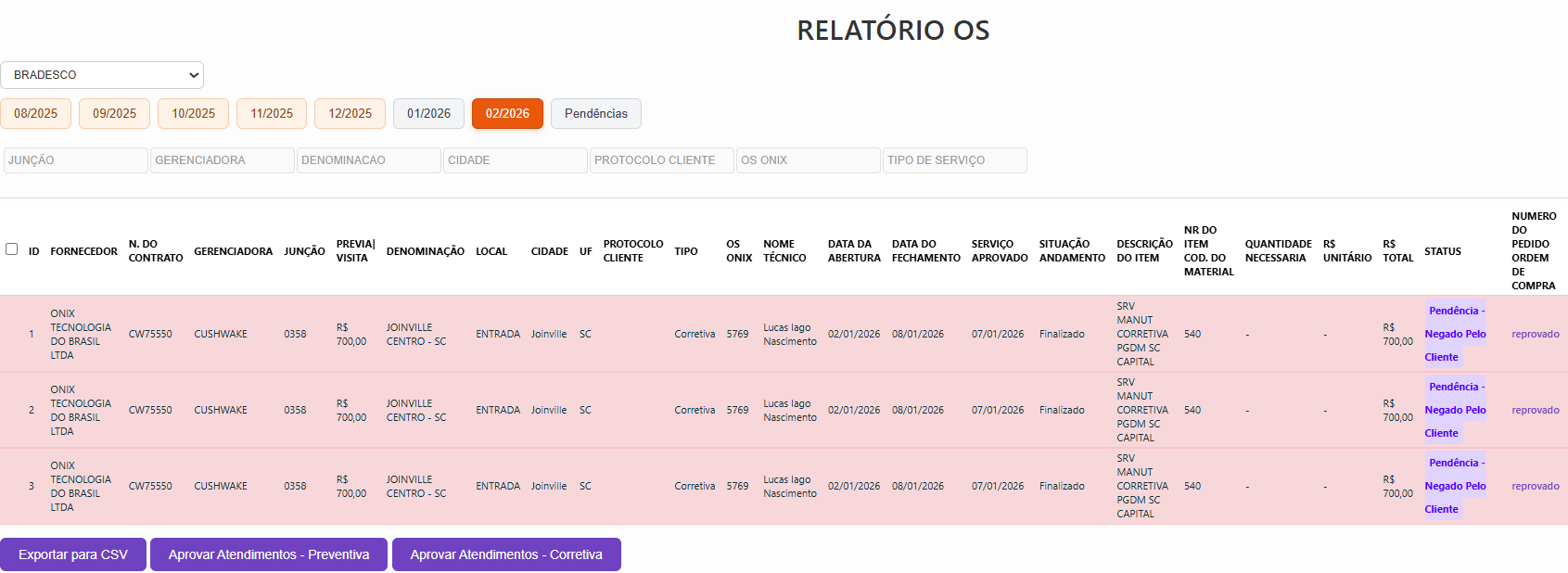Viewport: 1568px width, 573px height.
Task: Click the STATUS column header
Action: [1443, 251]
